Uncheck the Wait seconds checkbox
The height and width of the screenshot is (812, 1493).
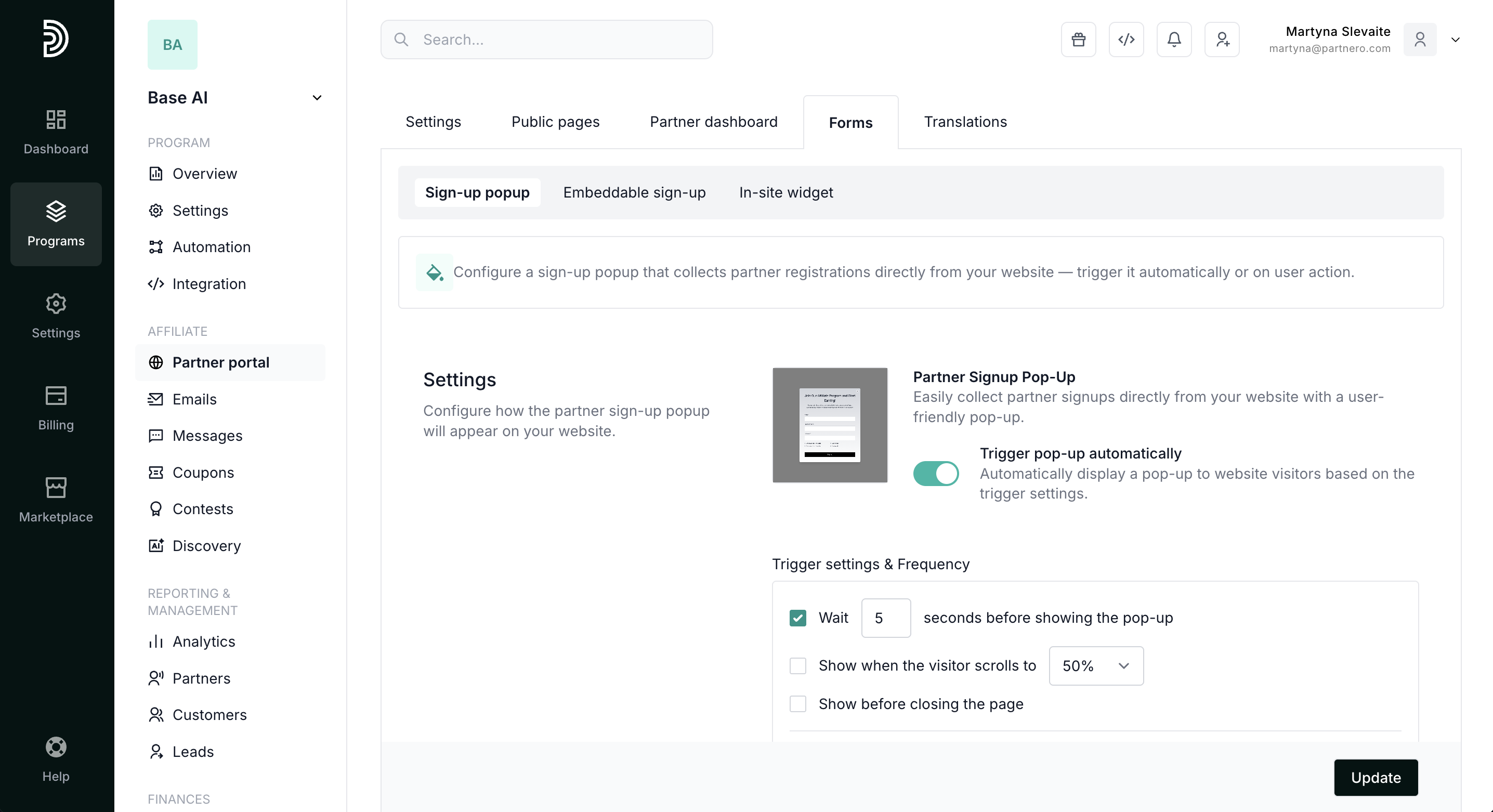pyautogui.click(x=797, y=618)
